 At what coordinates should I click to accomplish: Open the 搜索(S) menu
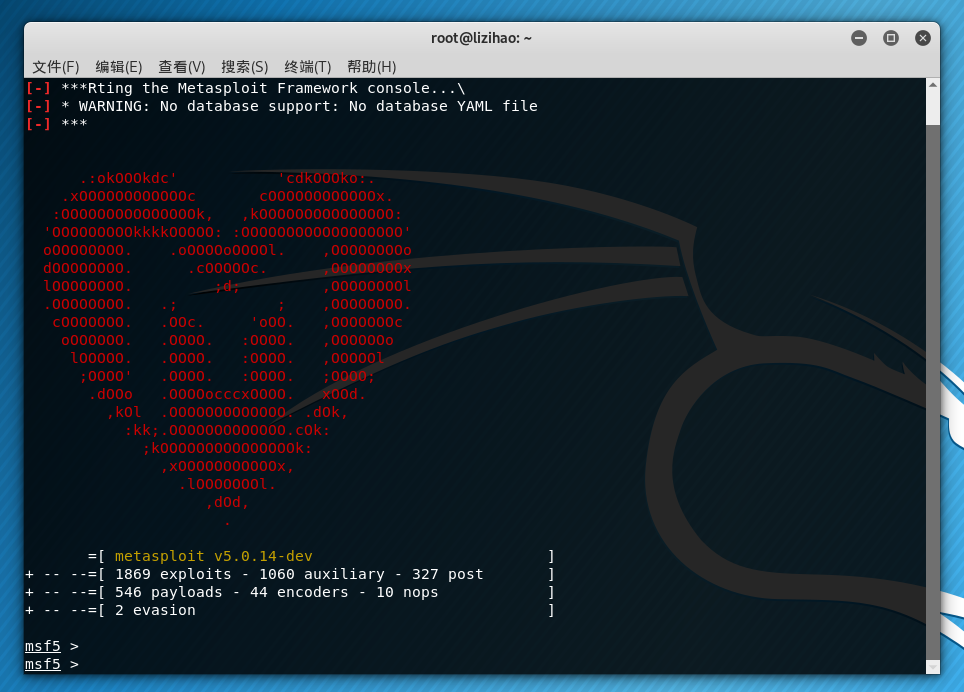pos(244,66)
